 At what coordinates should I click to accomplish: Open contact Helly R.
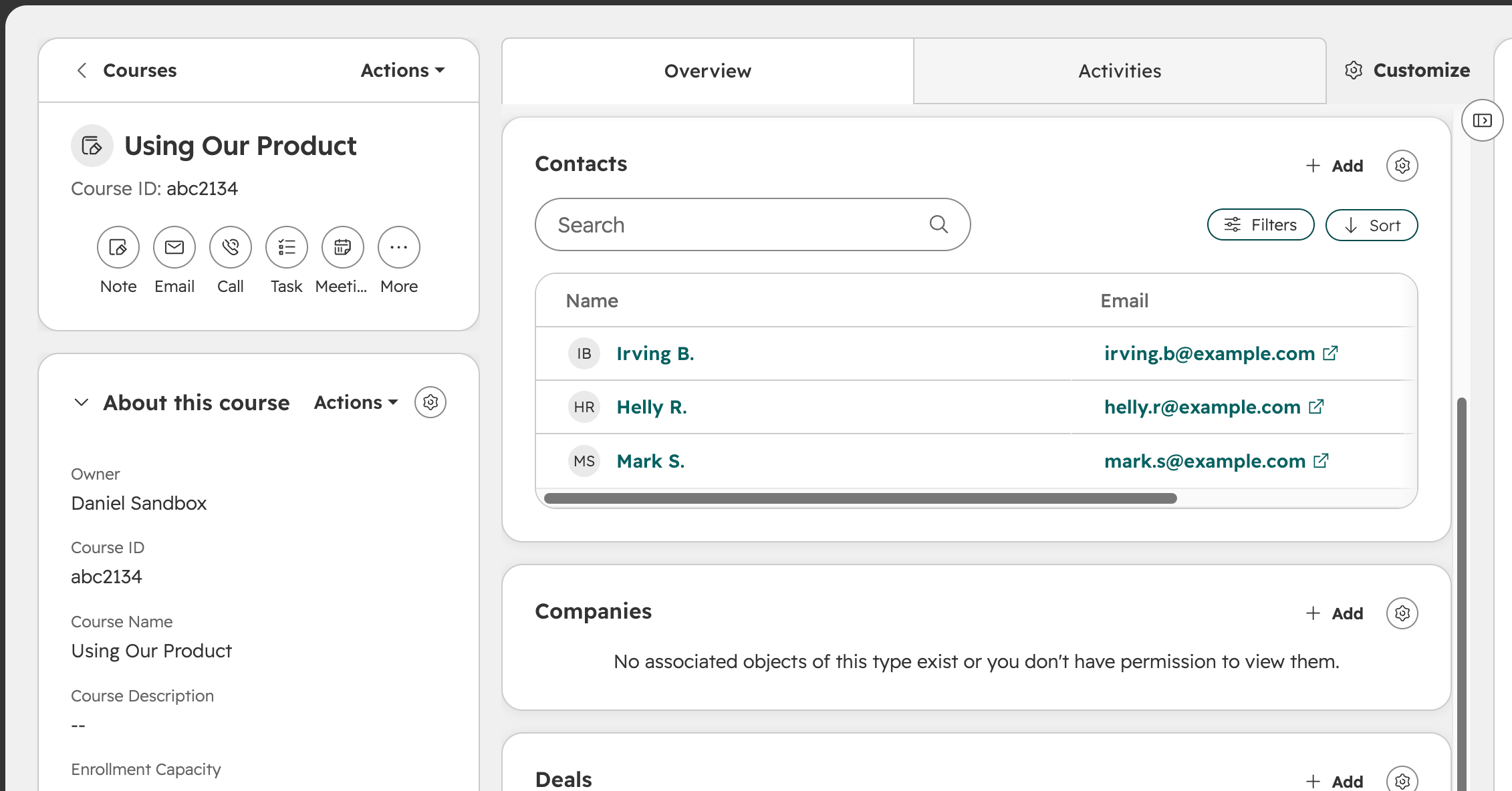click(652, 407)
